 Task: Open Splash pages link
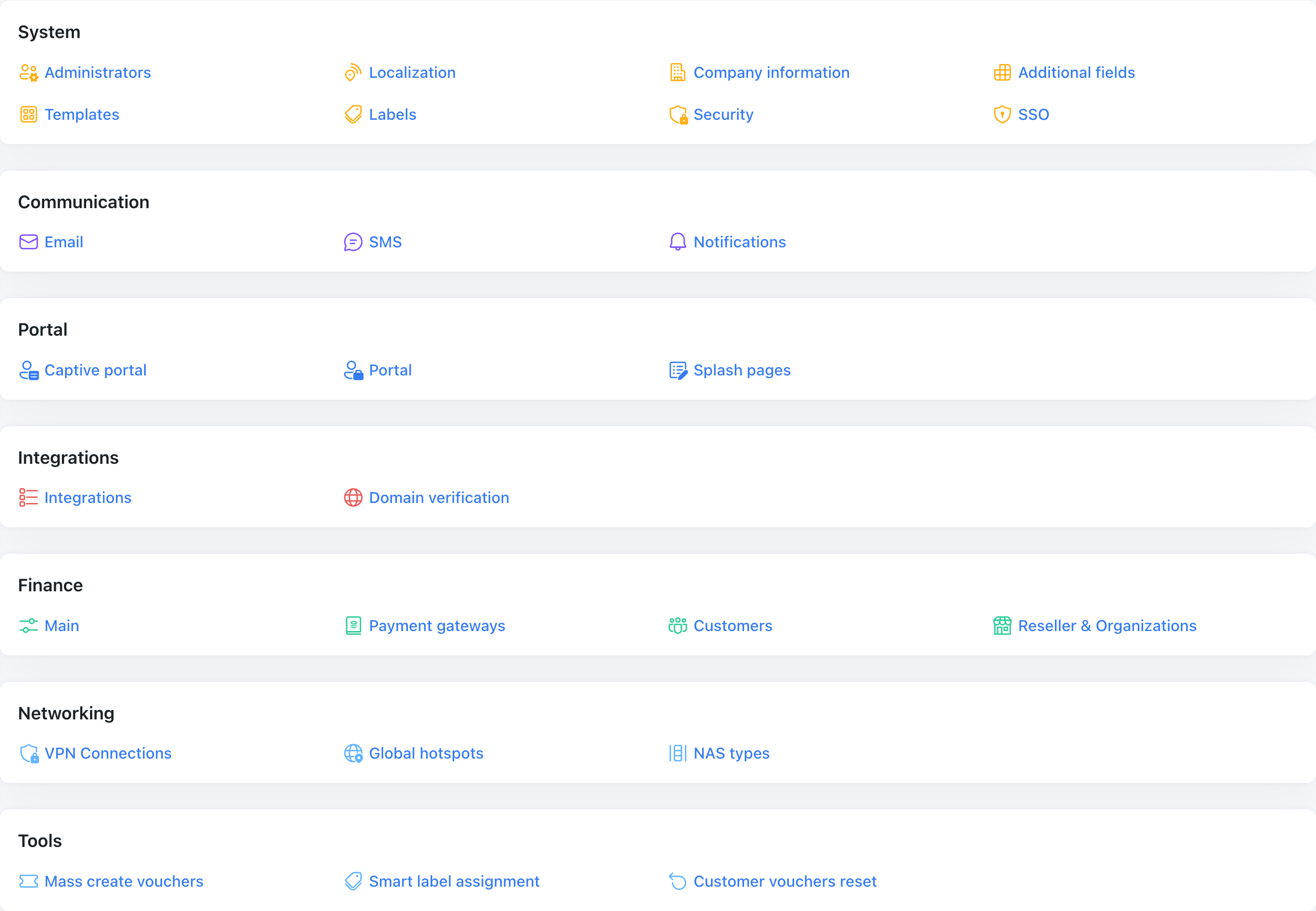click(x=742, y=370)
